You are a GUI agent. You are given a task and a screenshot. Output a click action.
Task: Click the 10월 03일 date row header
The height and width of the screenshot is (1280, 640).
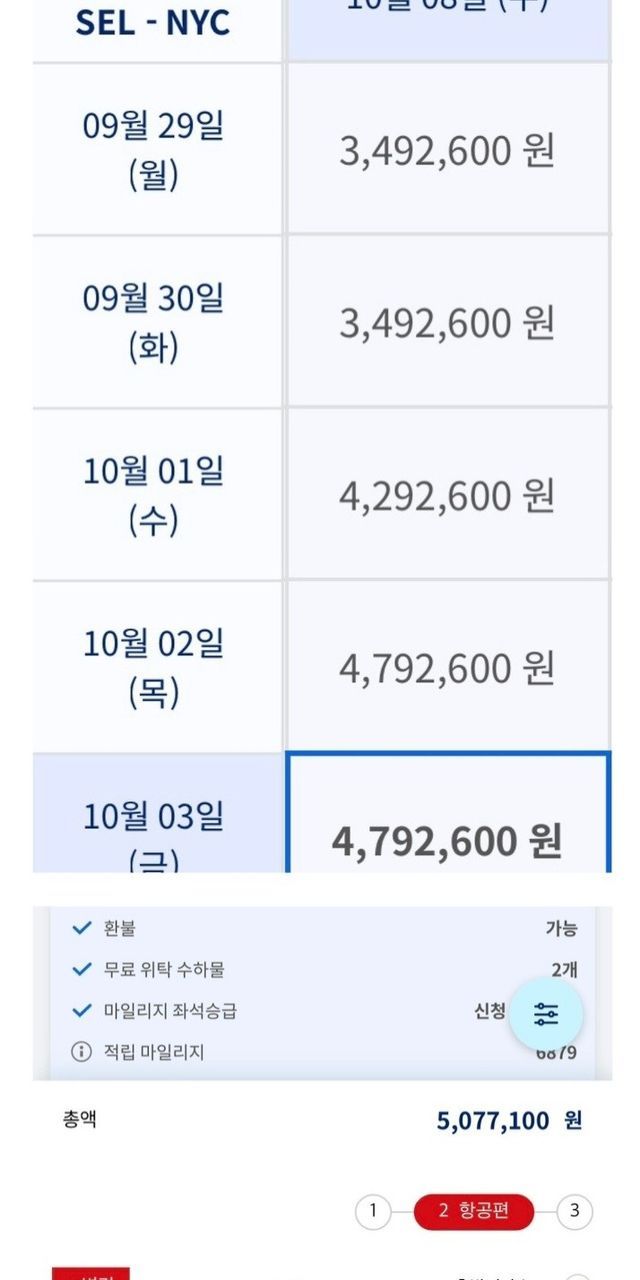pos(154,825)
